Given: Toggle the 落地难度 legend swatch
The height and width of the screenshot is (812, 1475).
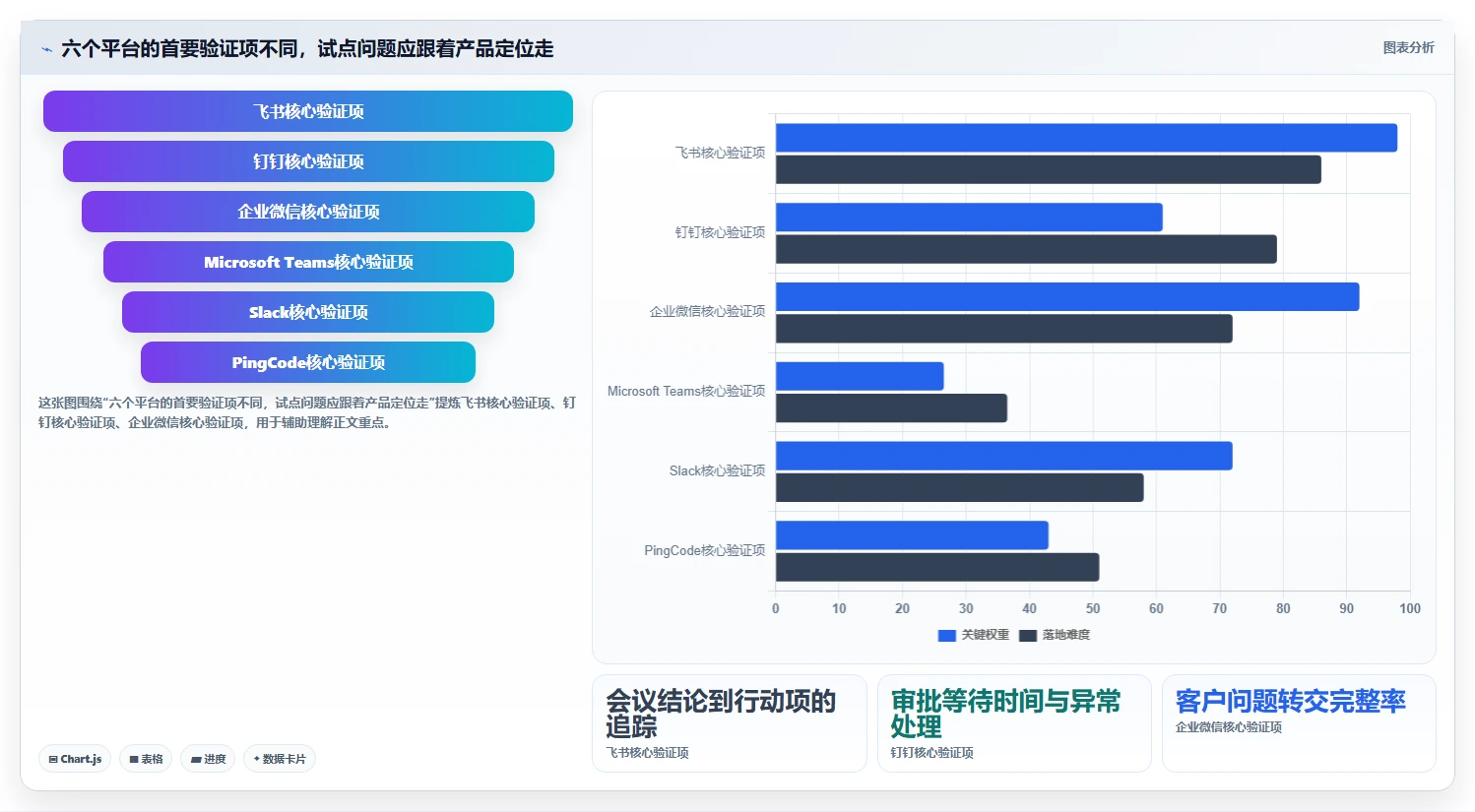Looking at the screenshot, I should 1028,636.
